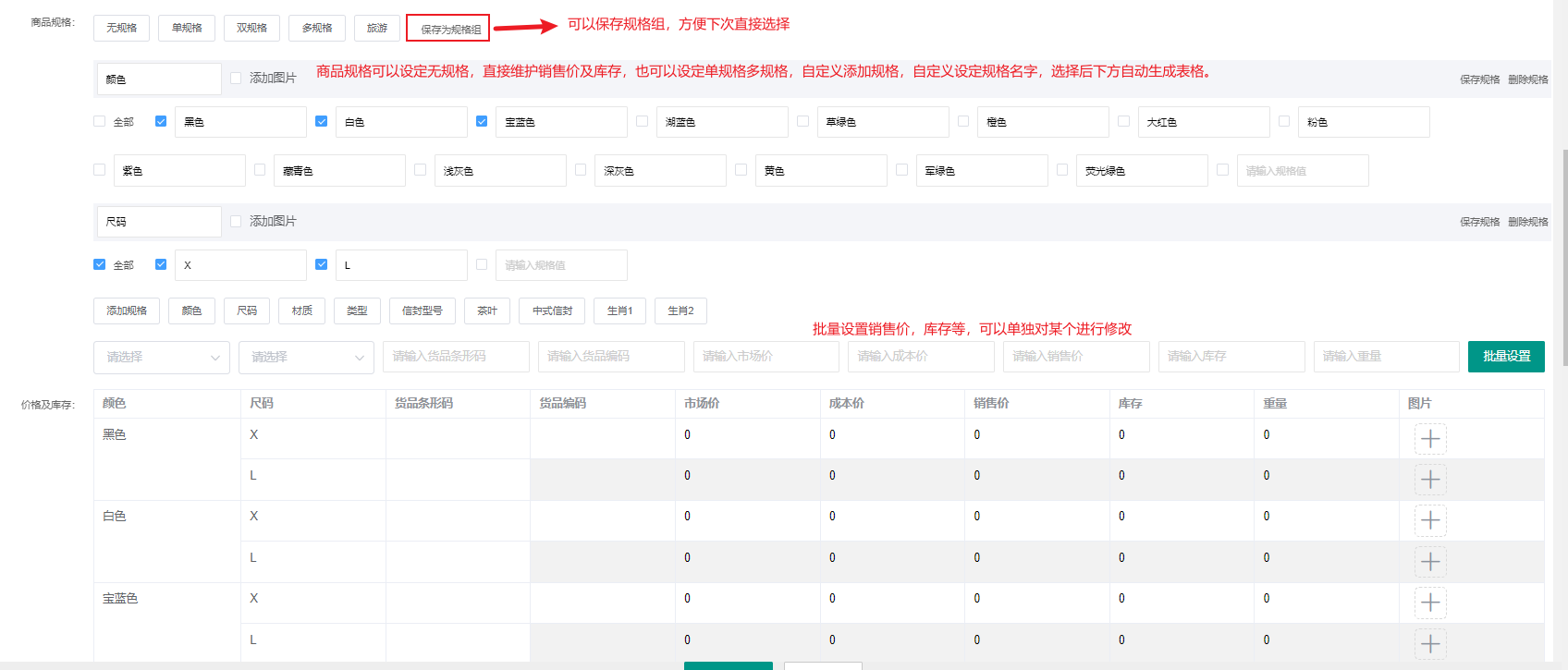Check the 大红色 color checkbox
1568x670 pixels.
point(1123,121)
